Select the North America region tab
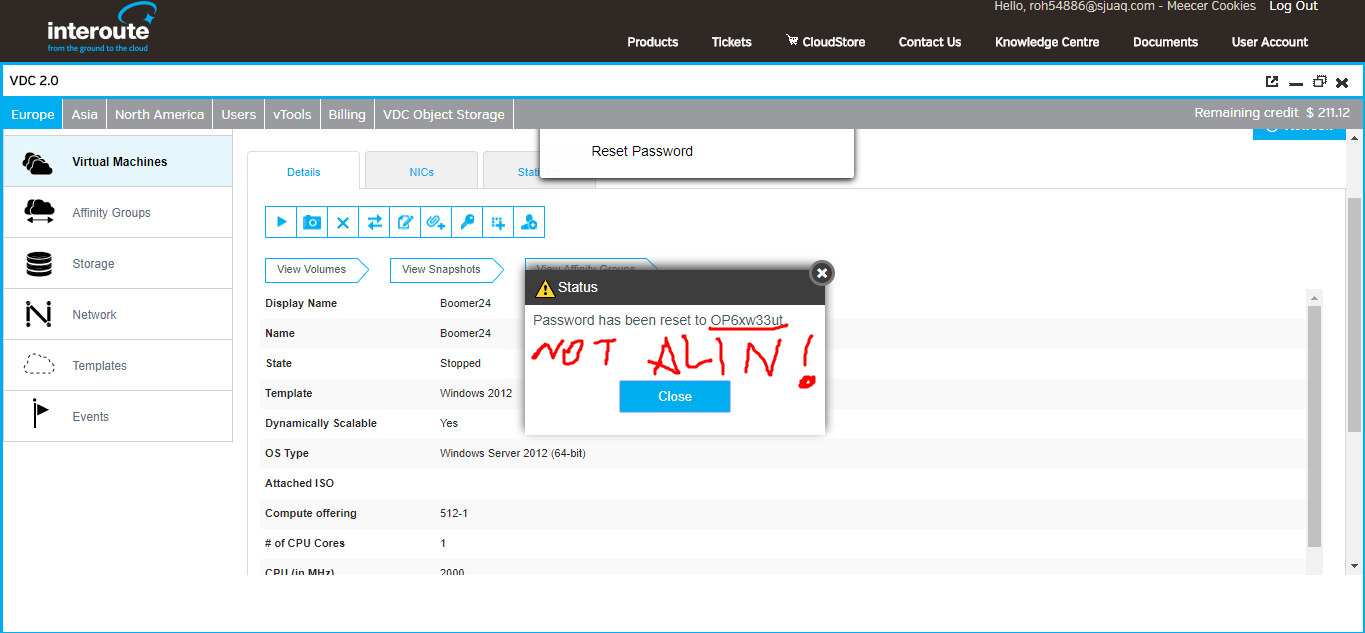This screenshot has height=633, width=1365. coord(159,114)
